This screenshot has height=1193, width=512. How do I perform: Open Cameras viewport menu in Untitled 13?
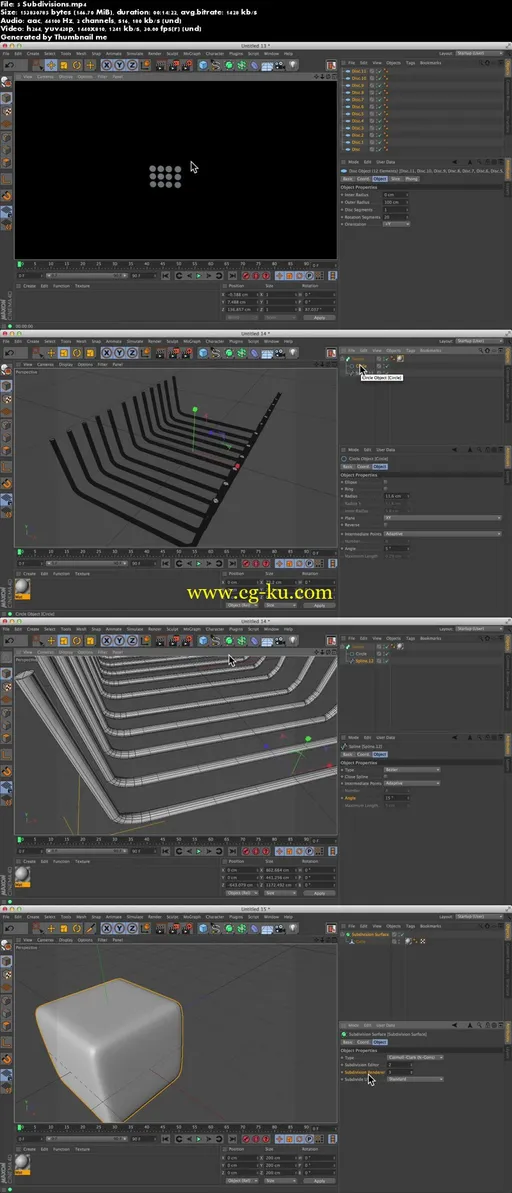[x=46, y=77]
